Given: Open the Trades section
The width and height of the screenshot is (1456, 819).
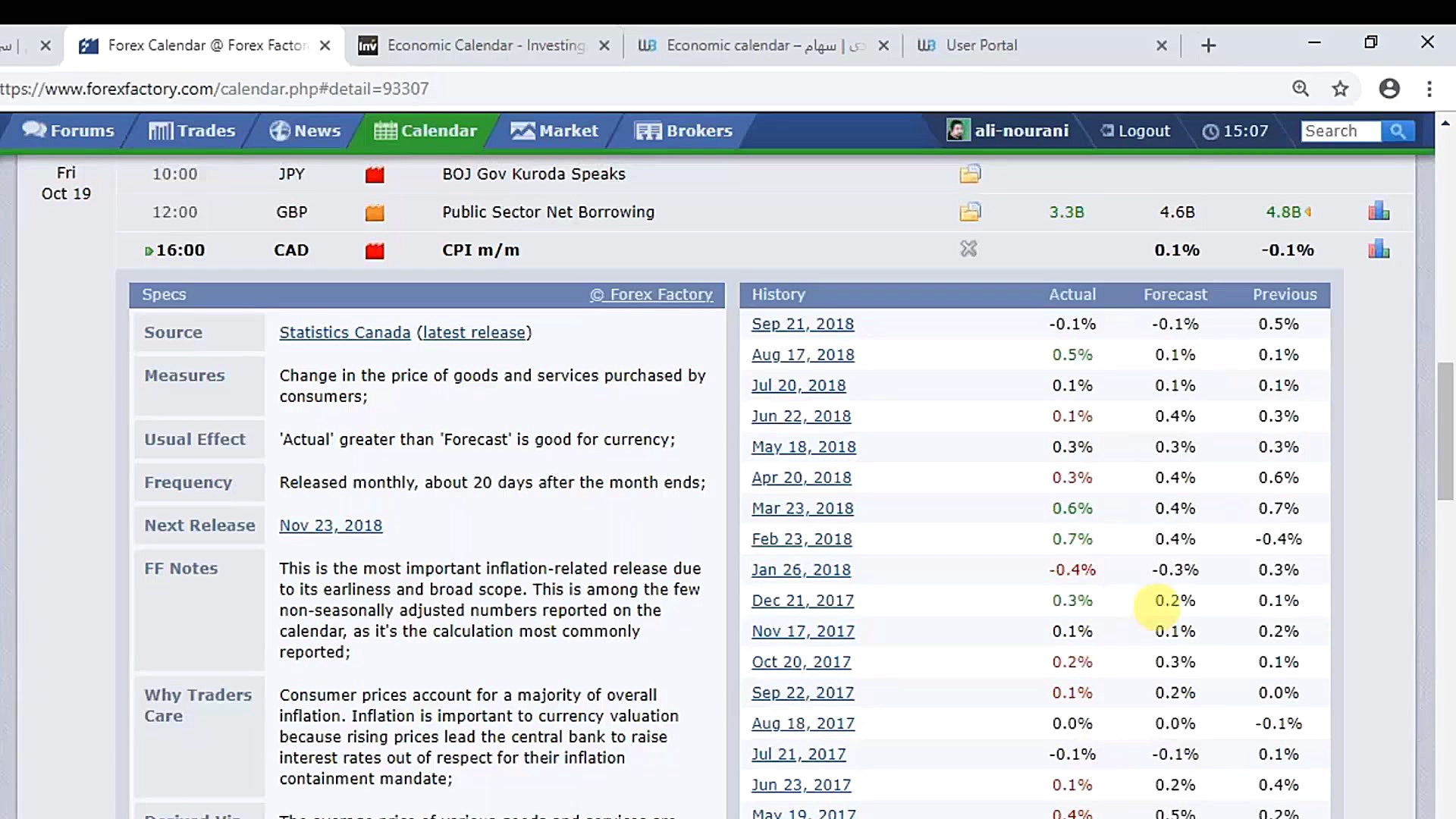Looking at the screenshot, I should click(x=192, y=130).
